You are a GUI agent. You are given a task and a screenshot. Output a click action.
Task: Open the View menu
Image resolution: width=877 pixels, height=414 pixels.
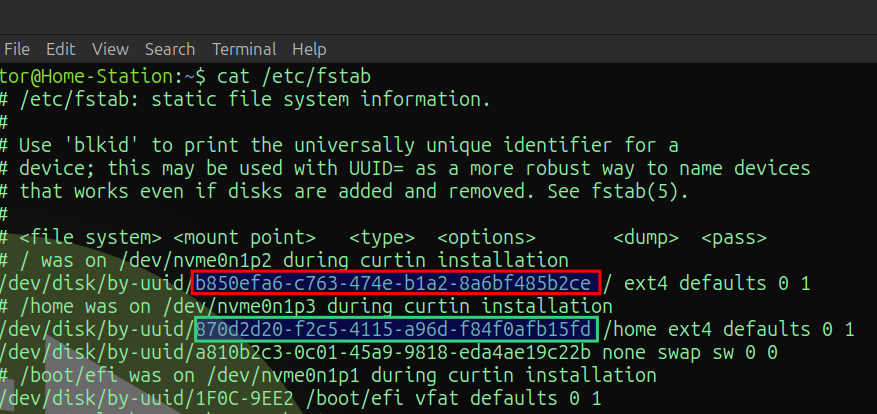110,49
